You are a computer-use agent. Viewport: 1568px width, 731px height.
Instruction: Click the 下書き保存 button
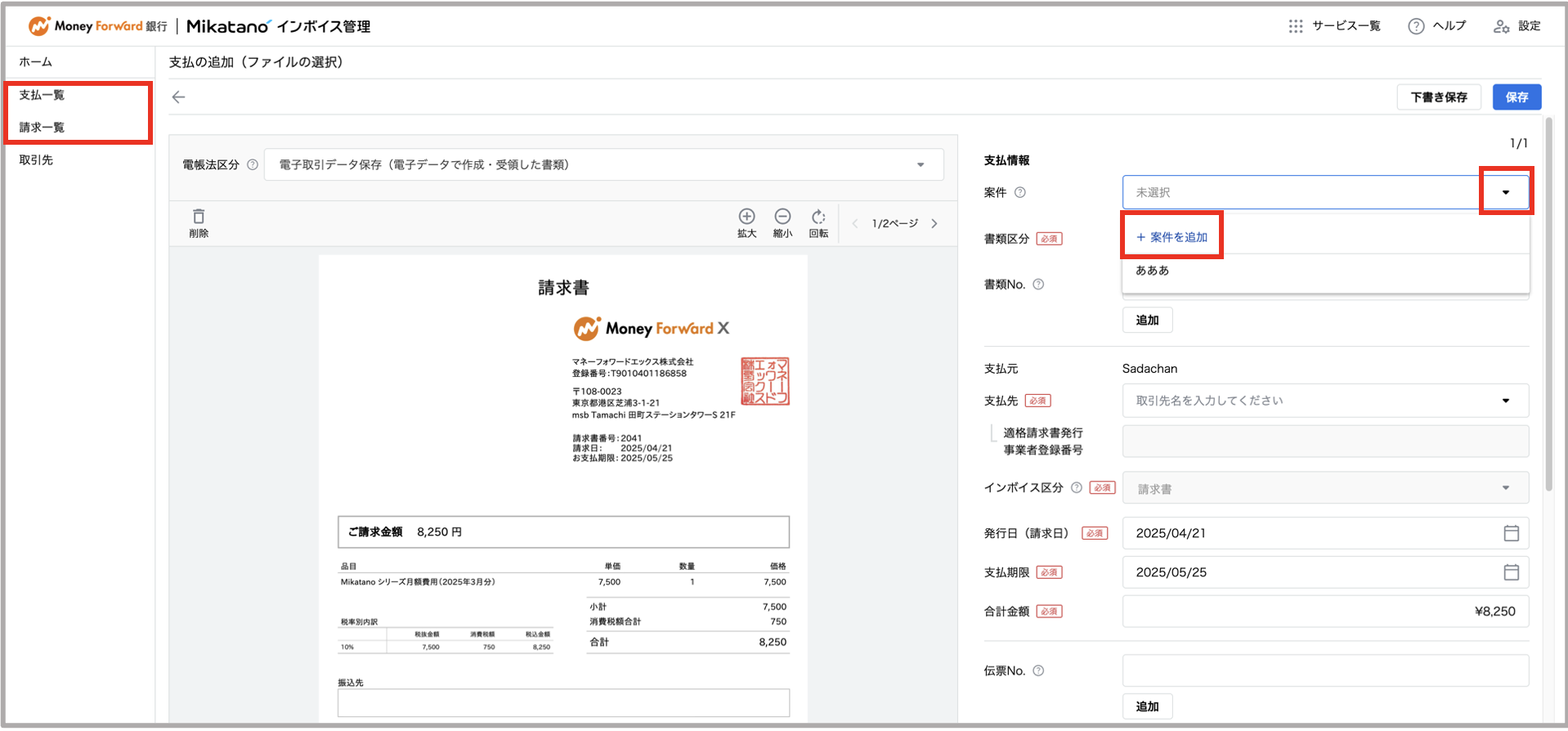point(1439,97)
